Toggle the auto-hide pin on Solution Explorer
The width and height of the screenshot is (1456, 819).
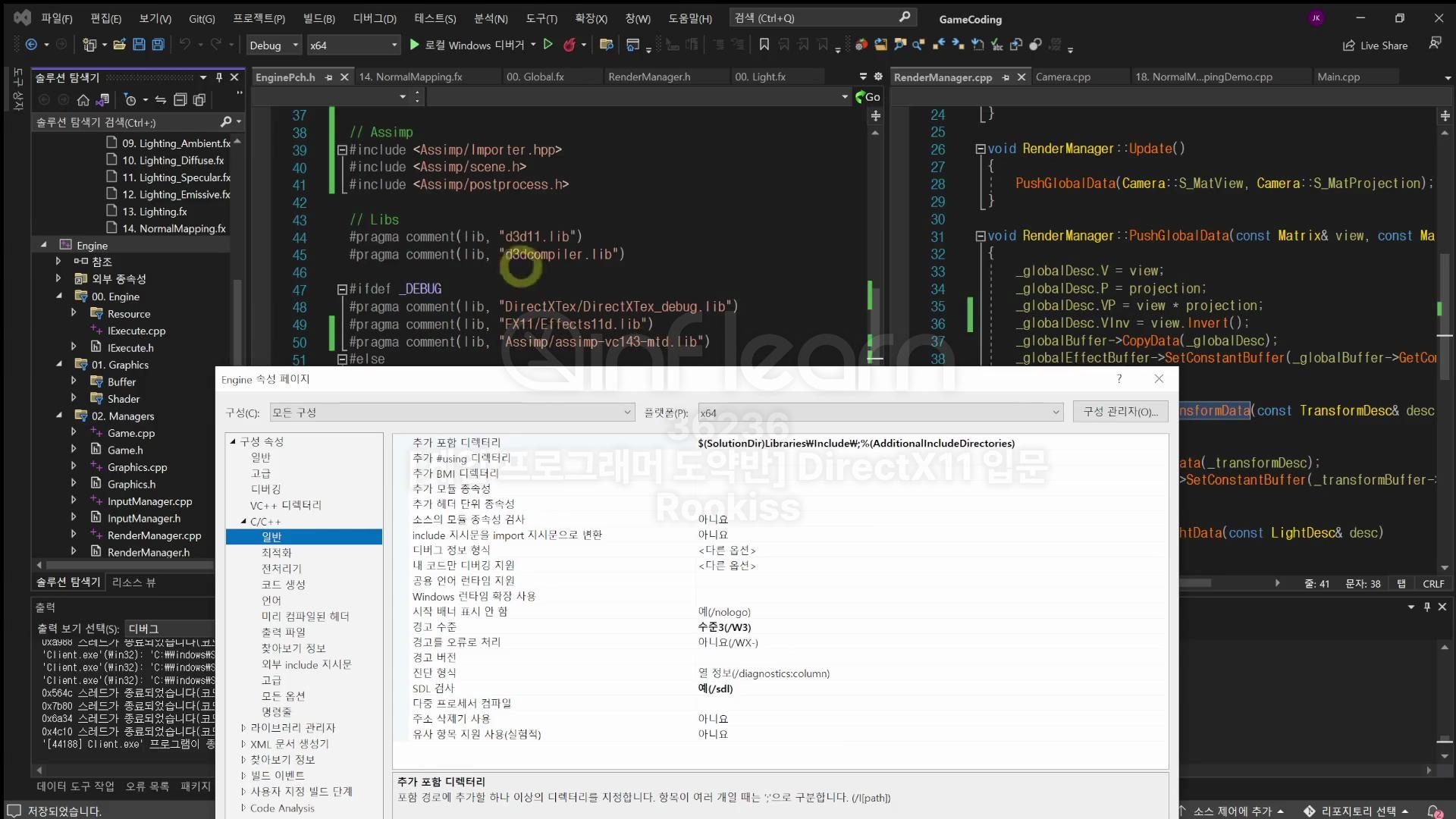point(219,77)
